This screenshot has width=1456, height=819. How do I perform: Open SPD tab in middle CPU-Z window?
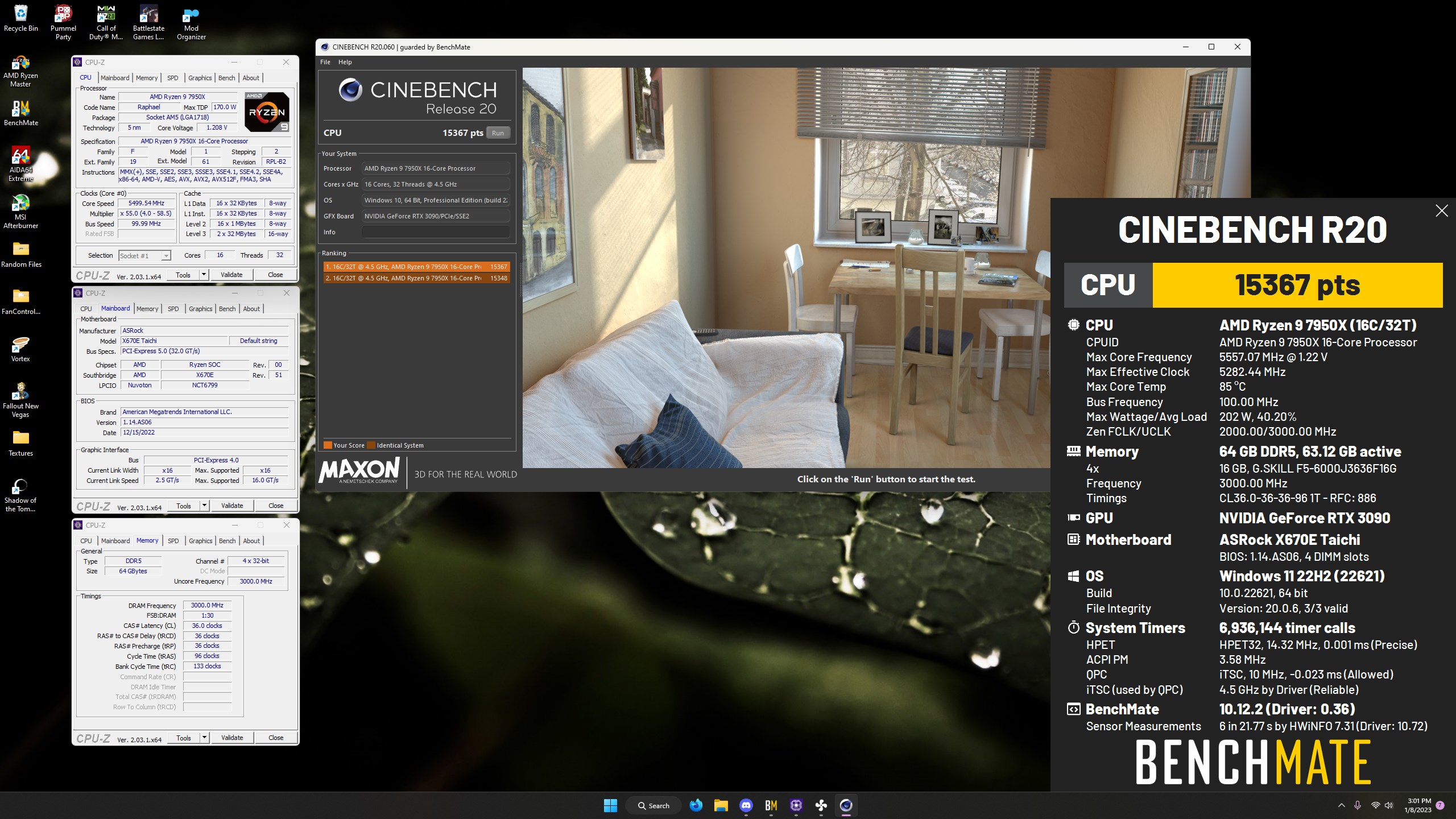[x=173, y=309]
